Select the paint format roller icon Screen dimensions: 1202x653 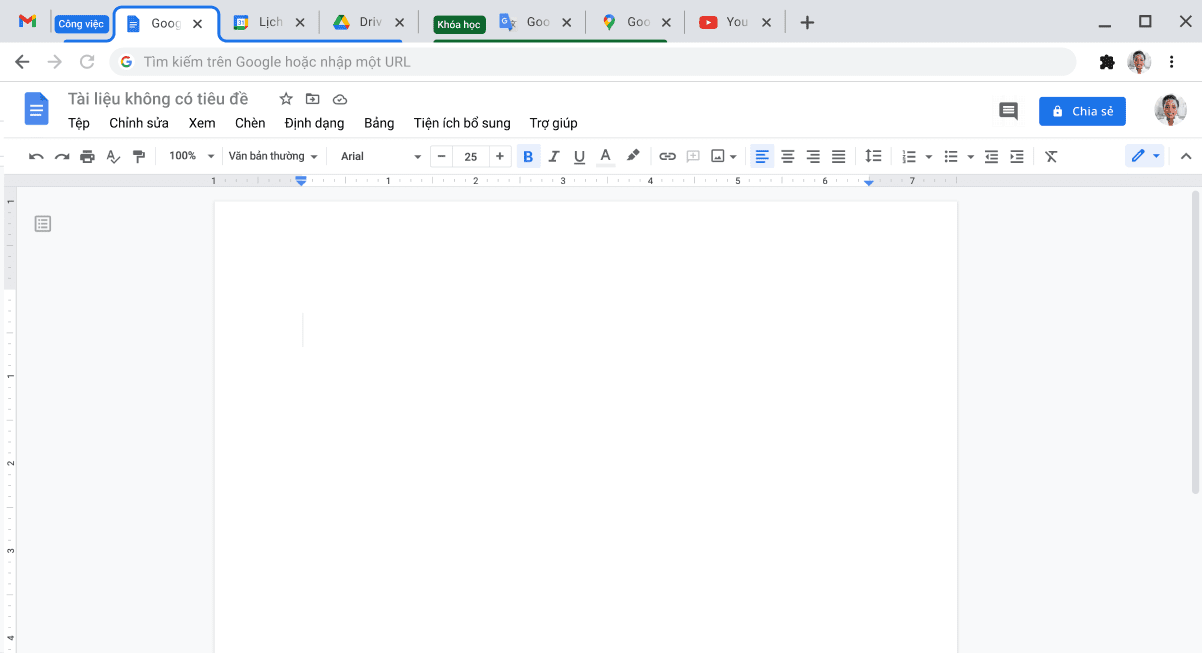pyautogui.click(x=139, y=156)
